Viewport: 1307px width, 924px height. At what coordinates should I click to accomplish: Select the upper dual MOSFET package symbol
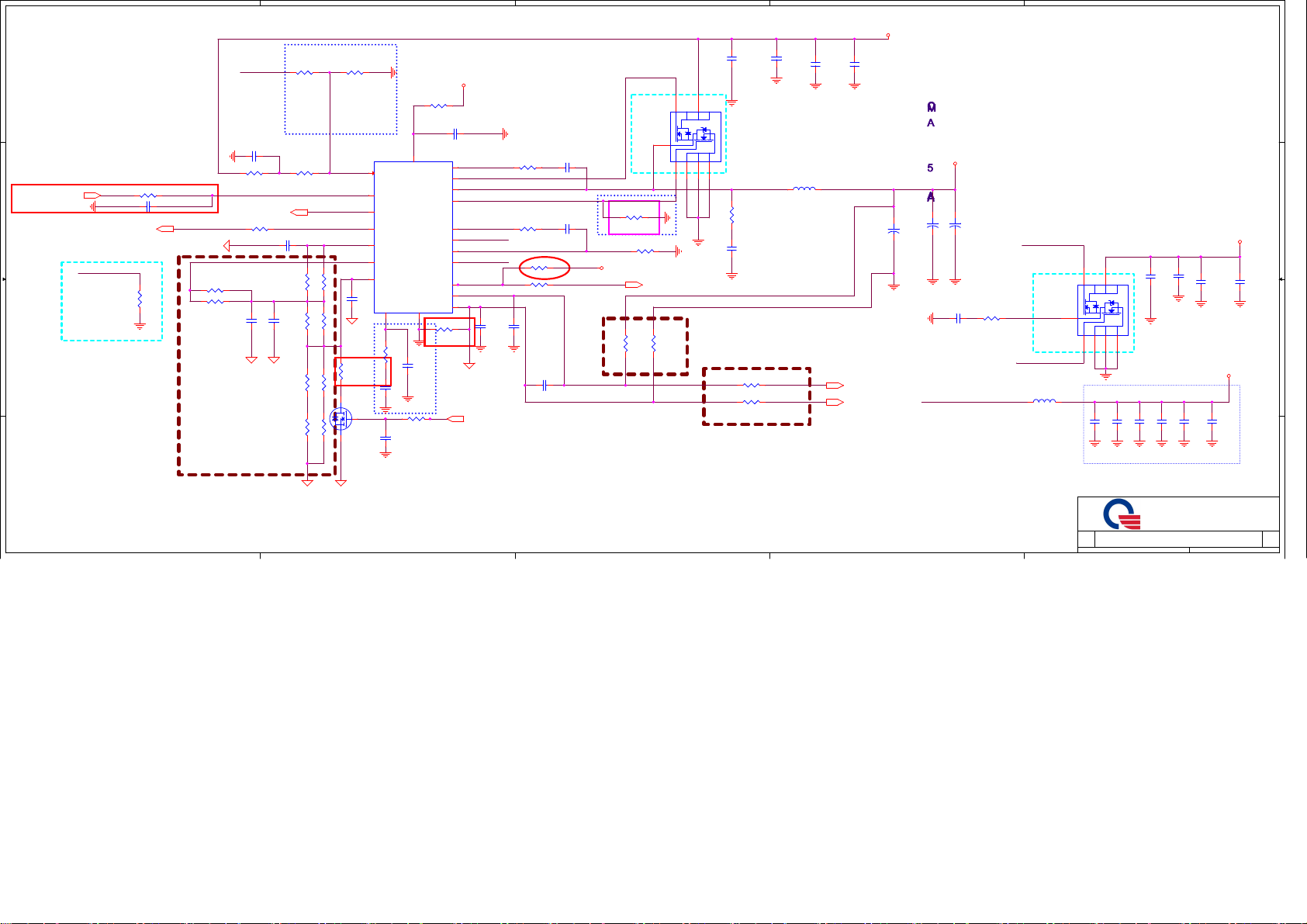click(695, 136)
